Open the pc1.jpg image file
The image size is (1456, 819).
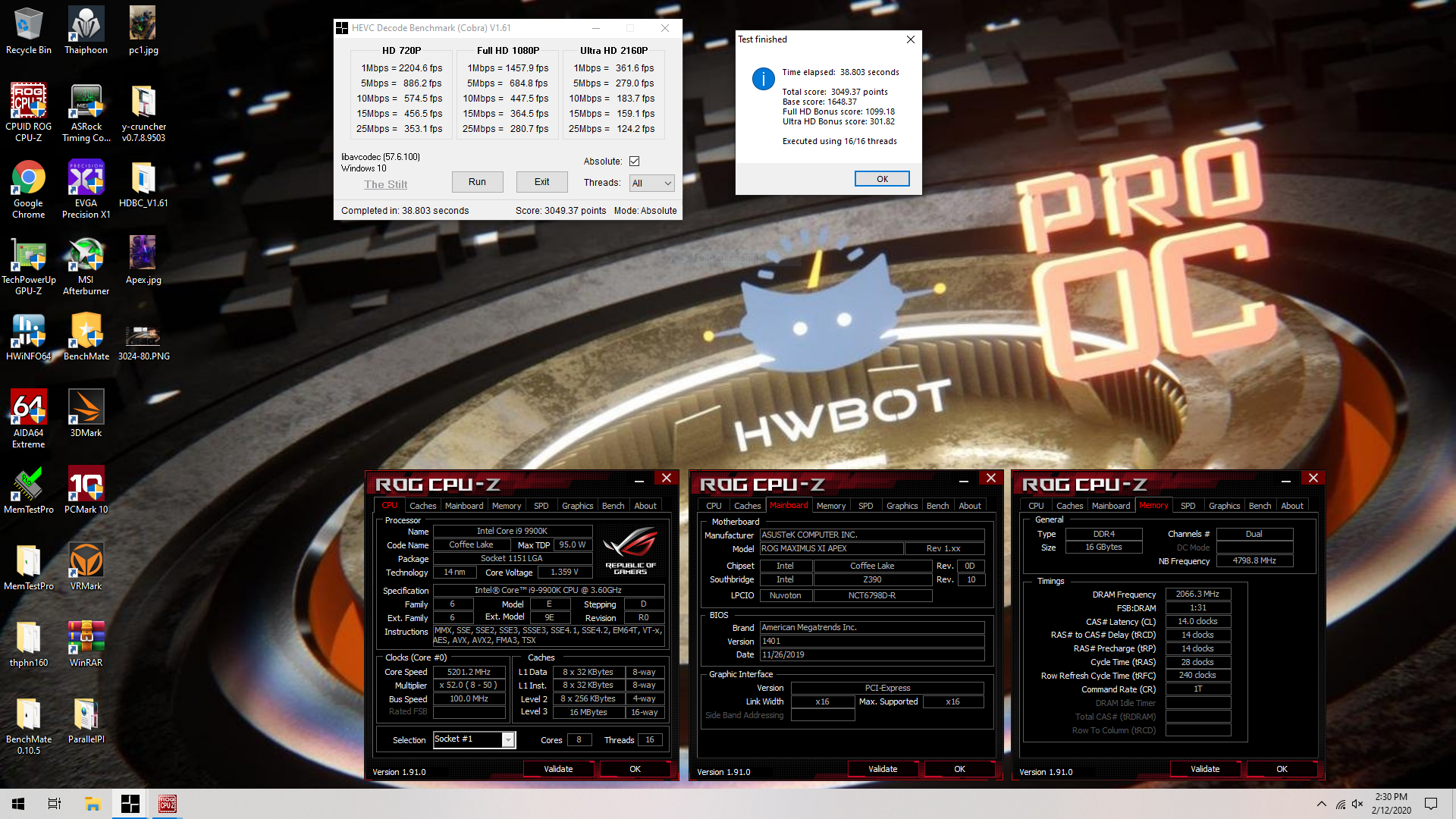point(143,30)
